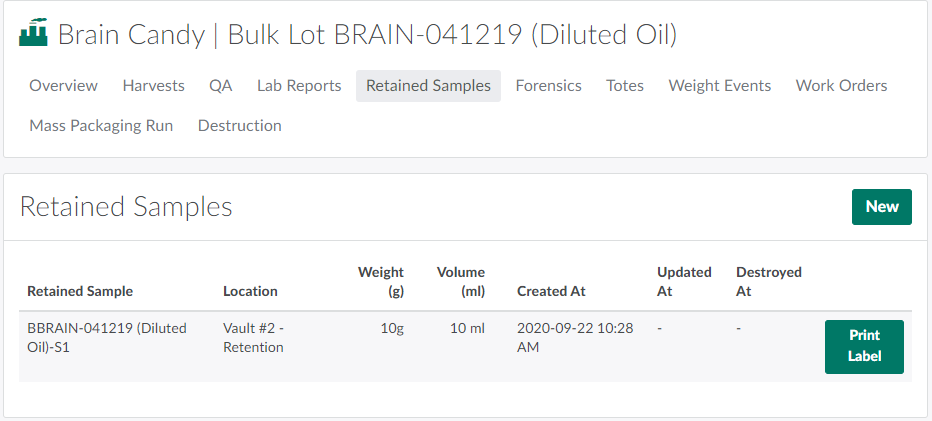Viewport: 932px width, 421px height.
Task: Go to the QA tab
Action: point(221,86)
